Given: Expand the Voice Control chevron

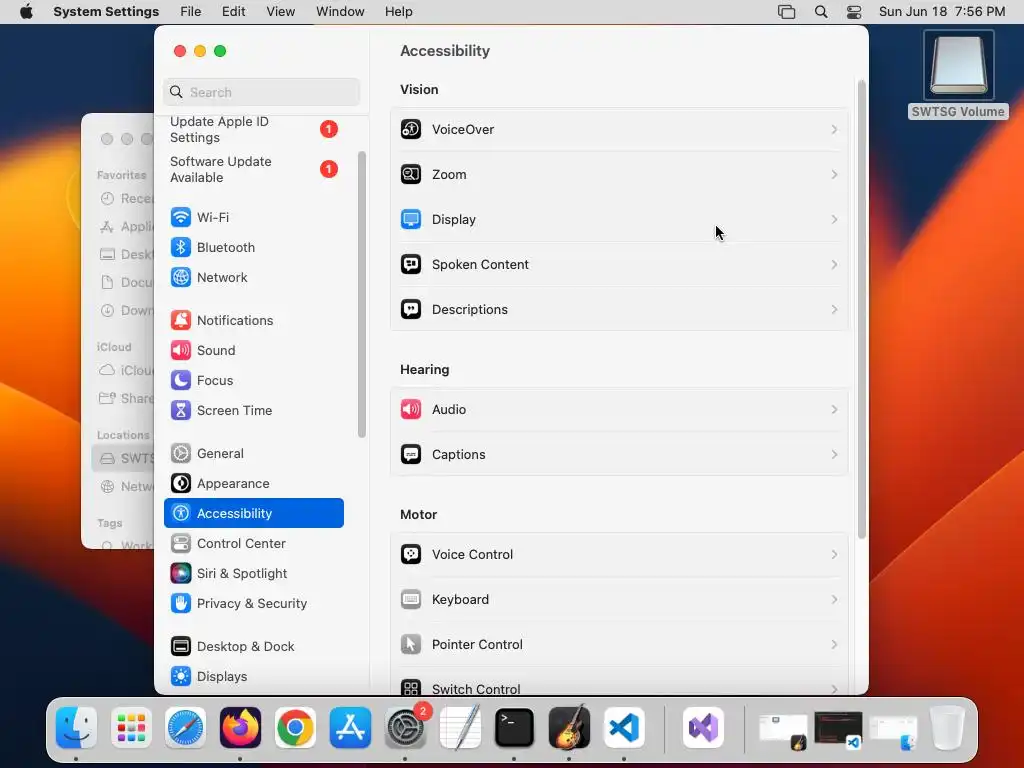Looking at the screenshot, I should coord(834,554).
